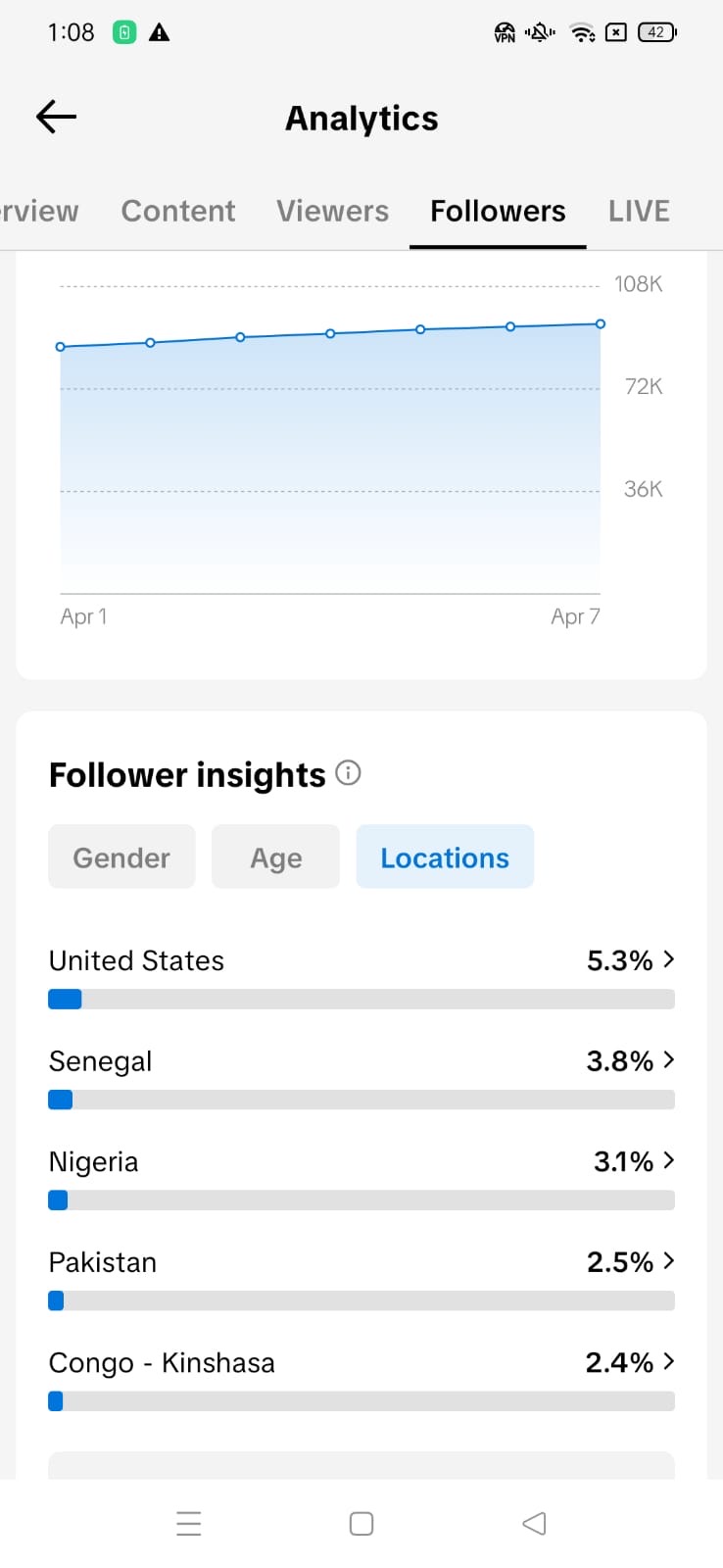This screenshot has height=1568, width=723.
Task: Tap the Android recent apps menu icon
Action: [189, 1523]
